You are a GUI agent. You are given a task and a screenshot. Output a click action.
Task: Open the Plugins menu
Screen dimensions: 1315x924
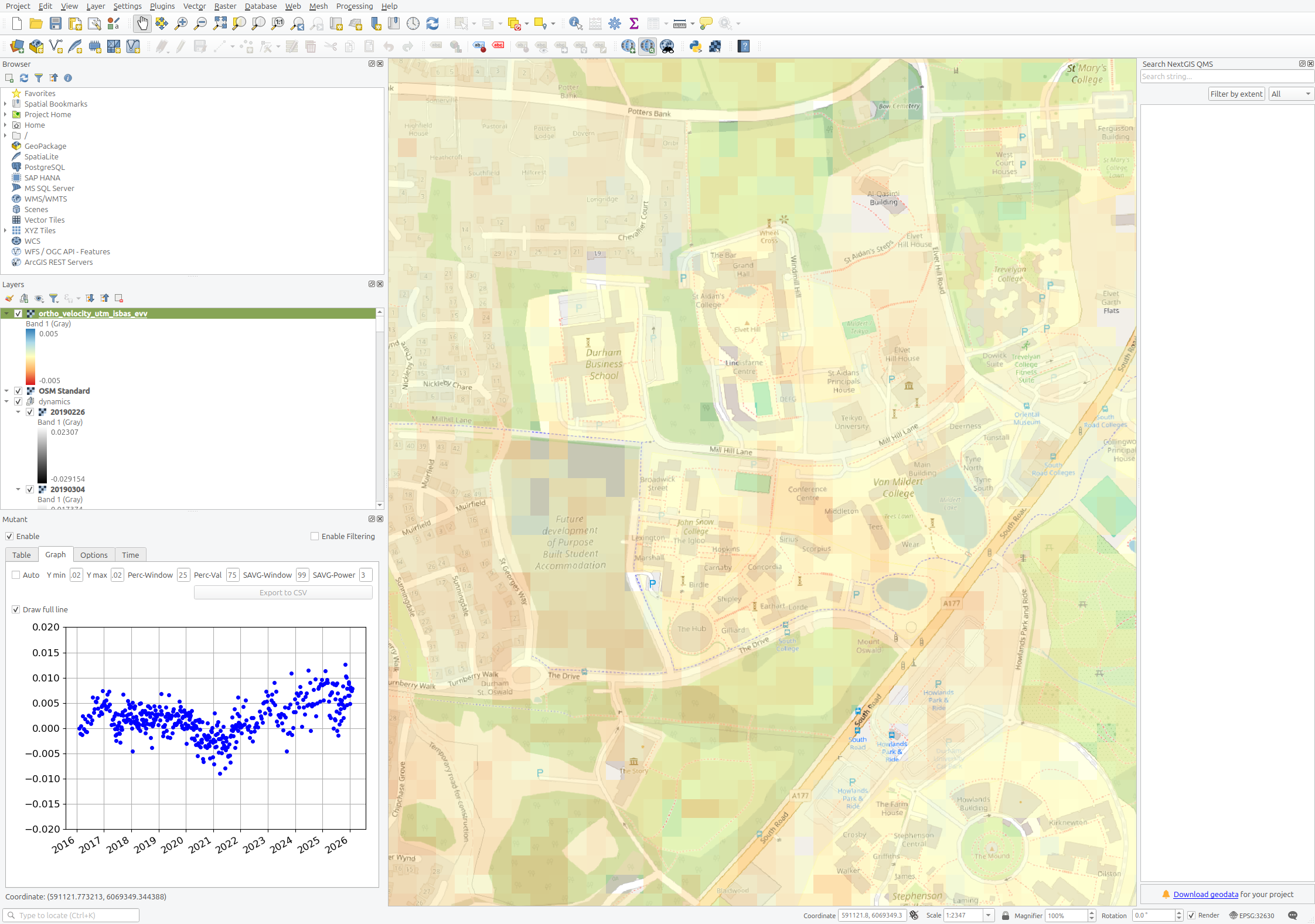pos(162,6)
